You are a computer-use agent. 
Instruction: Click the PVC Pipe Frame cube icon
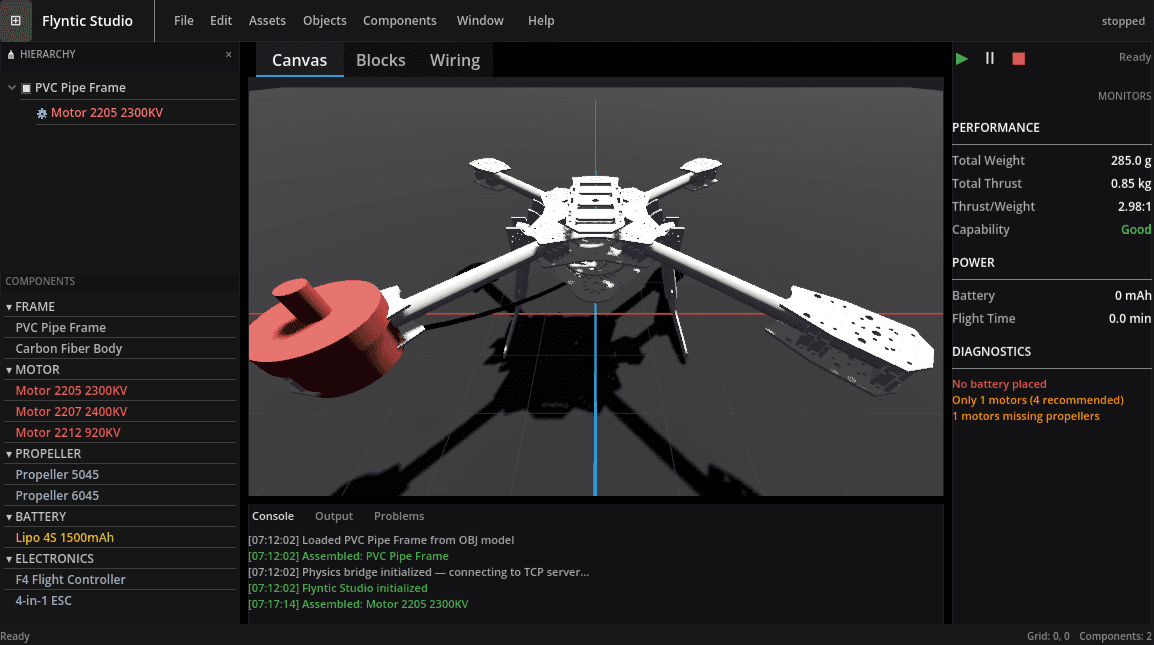click(x=26, y=88)
